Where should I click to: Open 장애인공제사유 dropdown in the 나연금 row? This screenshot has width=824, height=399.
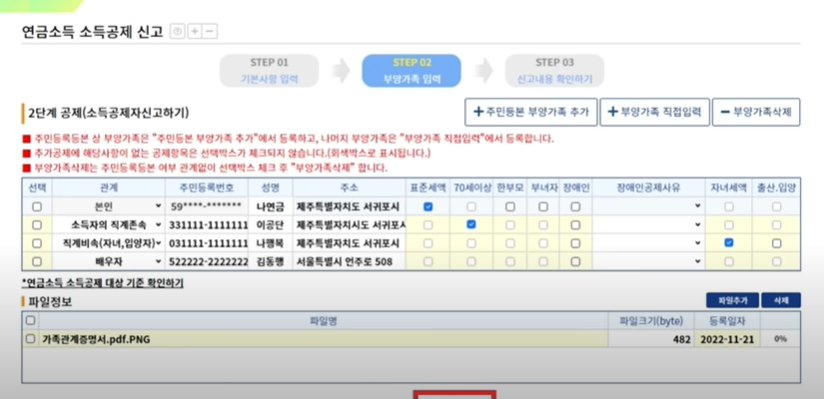[648, 207]
